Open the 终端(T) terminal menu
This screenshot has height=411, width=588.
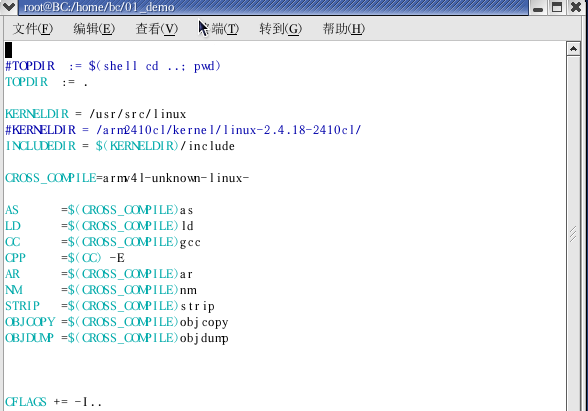pyautogui.click(x=219, y=29)
